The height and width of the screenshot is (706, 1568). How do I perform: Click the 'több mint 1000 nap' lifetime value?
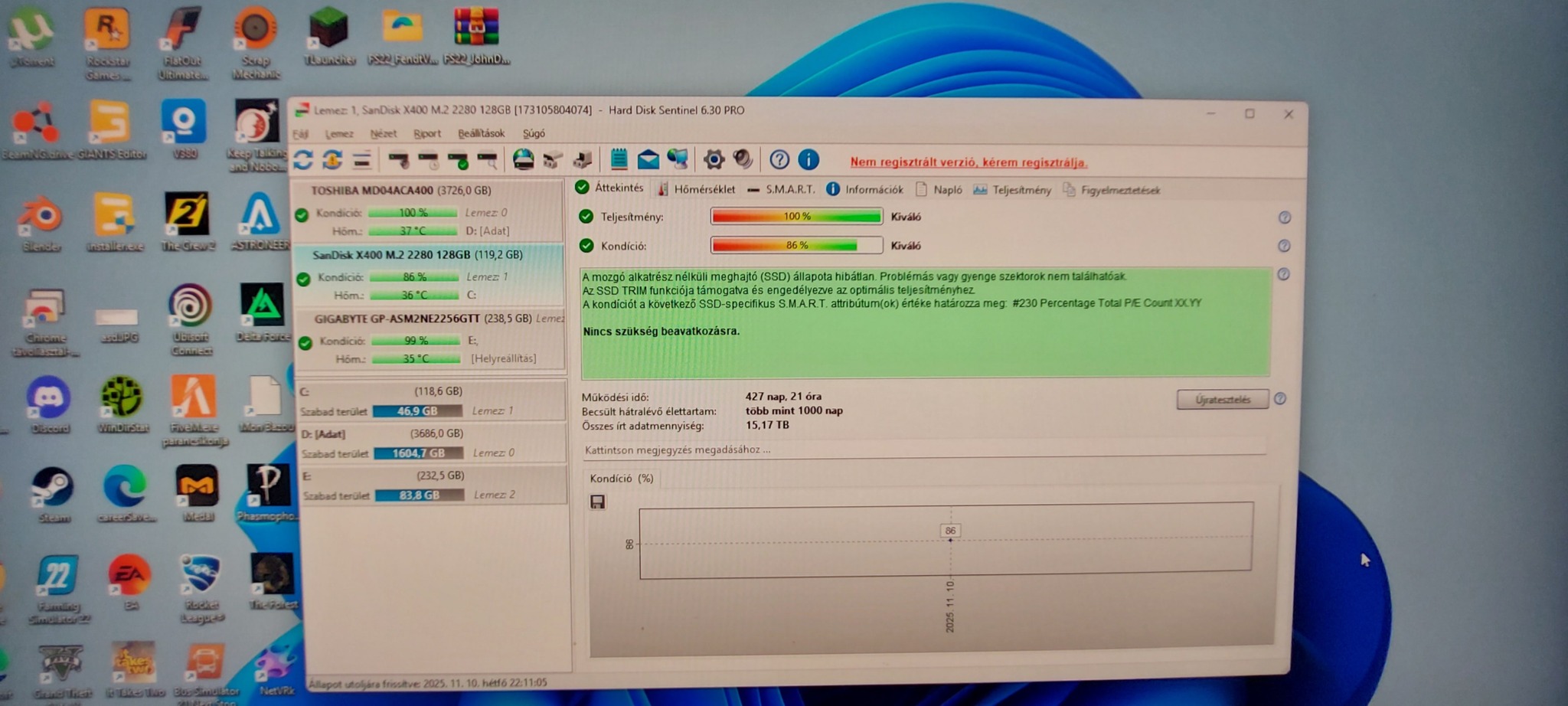[x=794, y=410]
